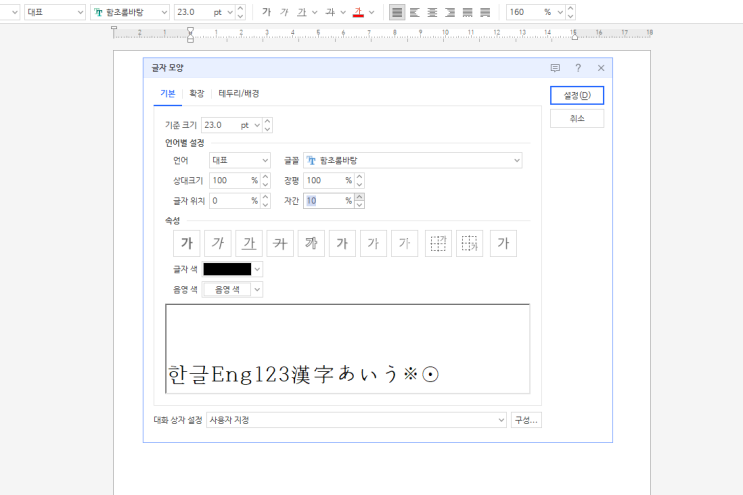Click the 설정(D) button
This screenshot has height=495, width=743.
577,95
